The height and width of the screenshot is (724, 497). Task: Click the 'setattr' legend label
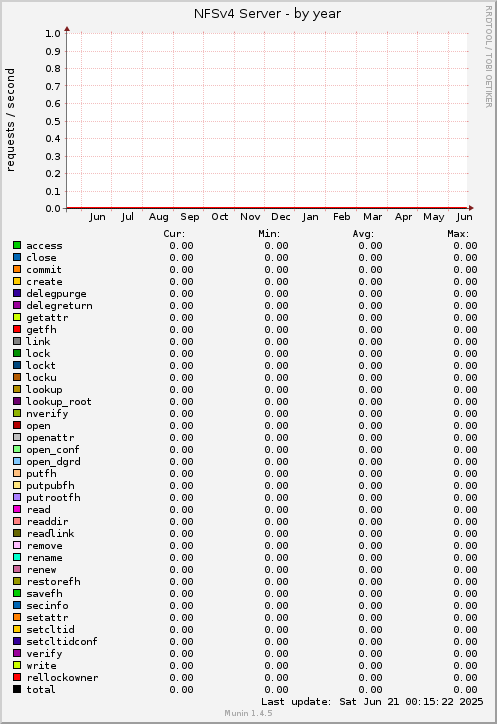47,618
